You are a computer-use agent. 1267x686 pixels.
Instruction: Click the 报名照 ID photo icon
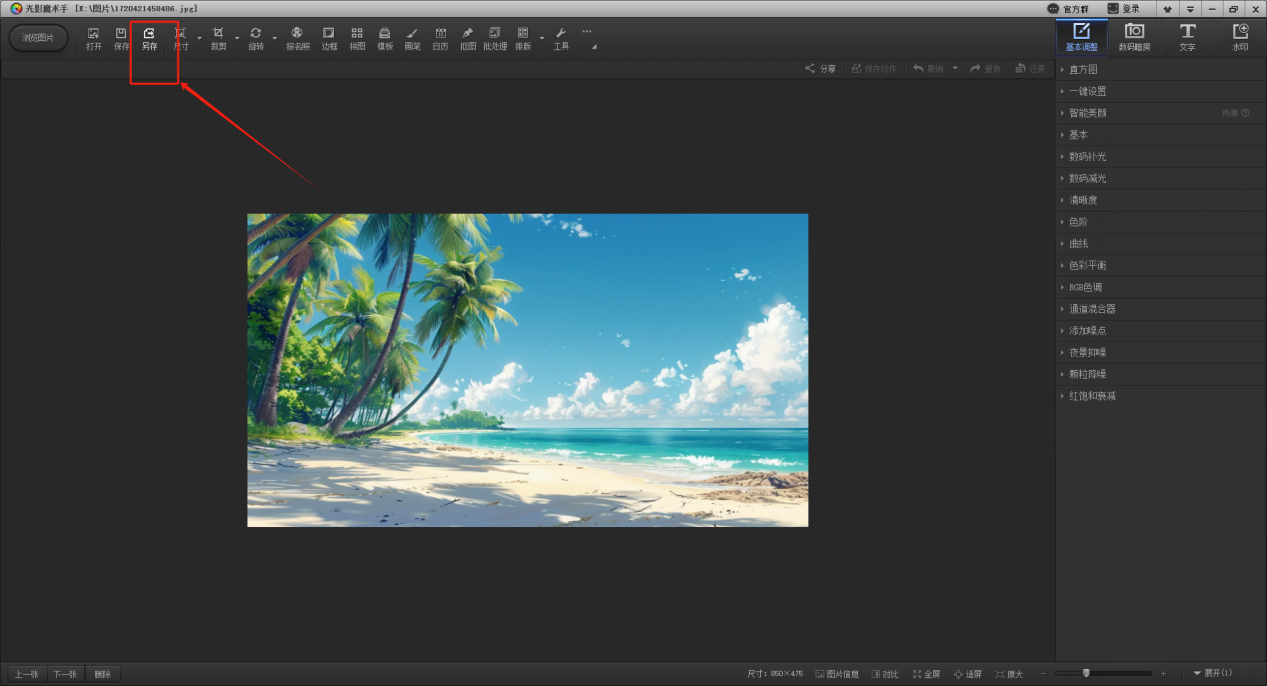pyautogui.click(x=298, y=38)
